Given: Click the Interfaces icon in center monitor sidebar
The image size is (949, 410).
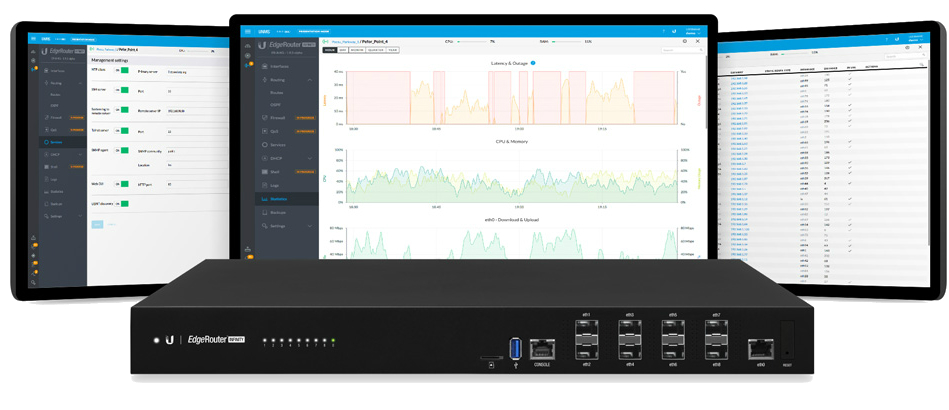Looking at the screenshot, I should [264, 66].
